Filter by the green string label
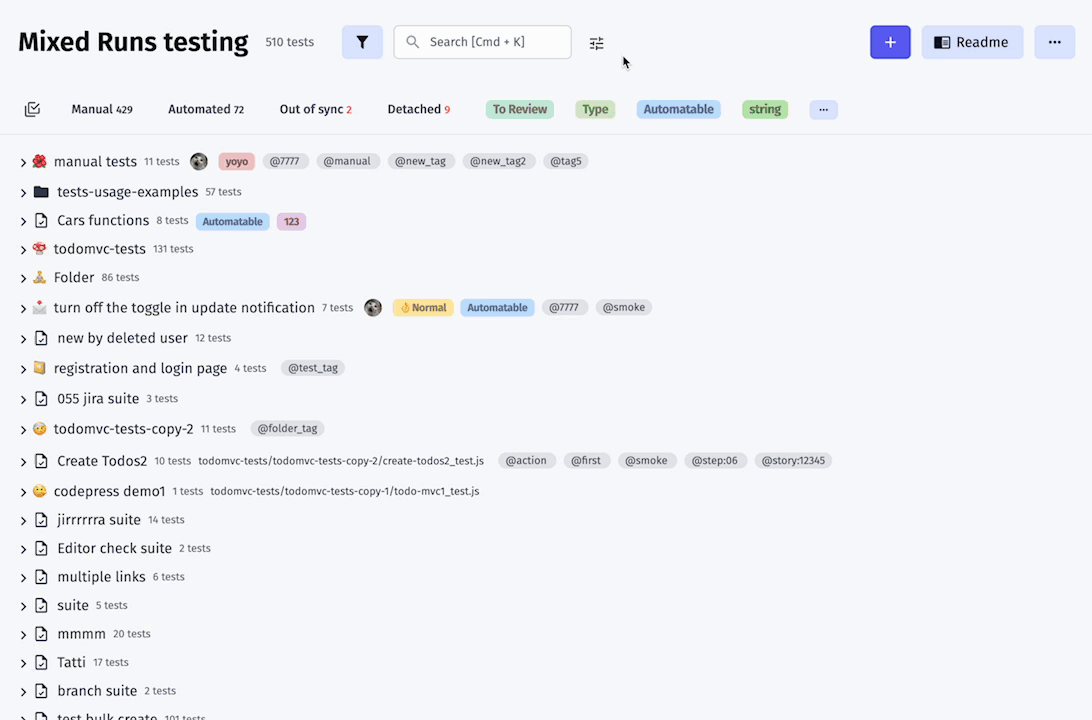The image size is (1092, 720). [765, 109]
